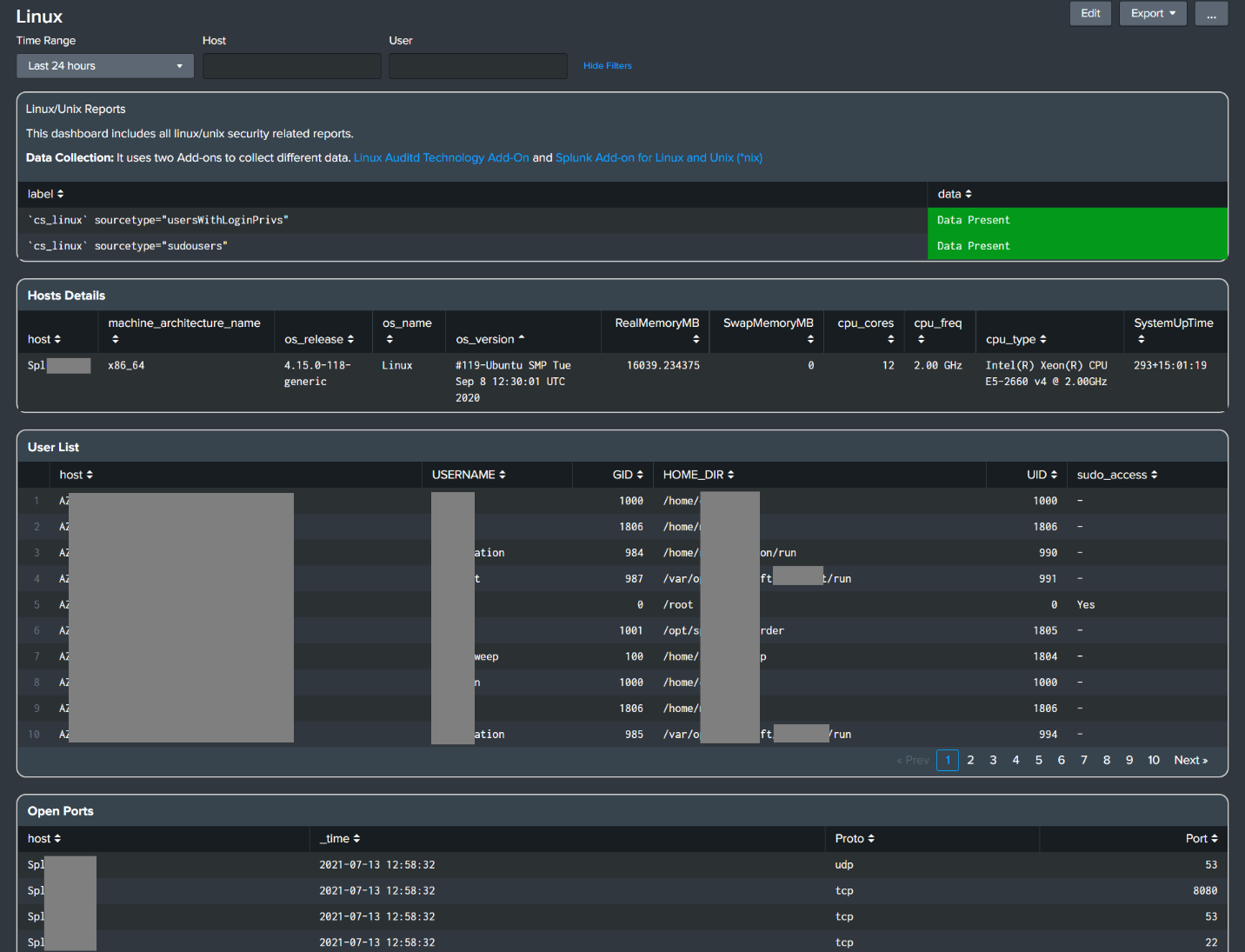Click the Yes sudo_access value
Screen dimensions: 1245x952
tap(1086, 604)
